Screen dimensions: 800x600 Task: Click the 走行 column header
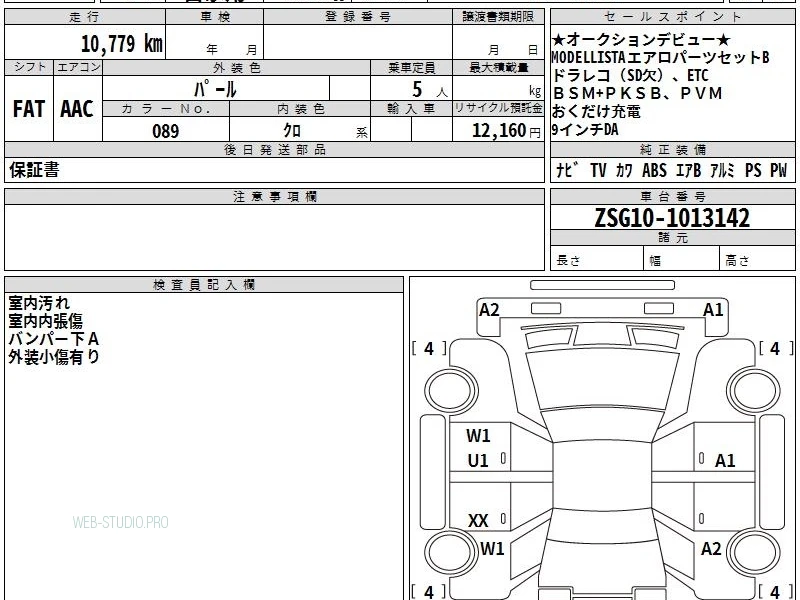[x=85, y=17]
